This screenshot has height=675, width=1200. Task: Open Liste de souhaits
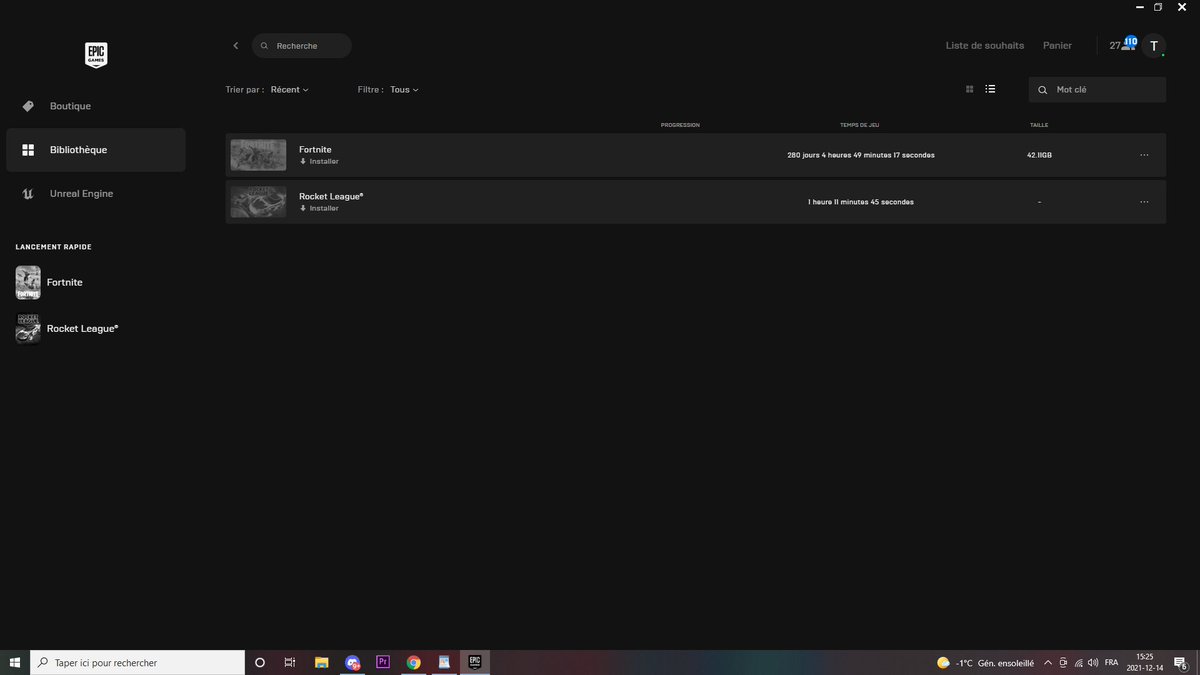[x=985, y=46]
